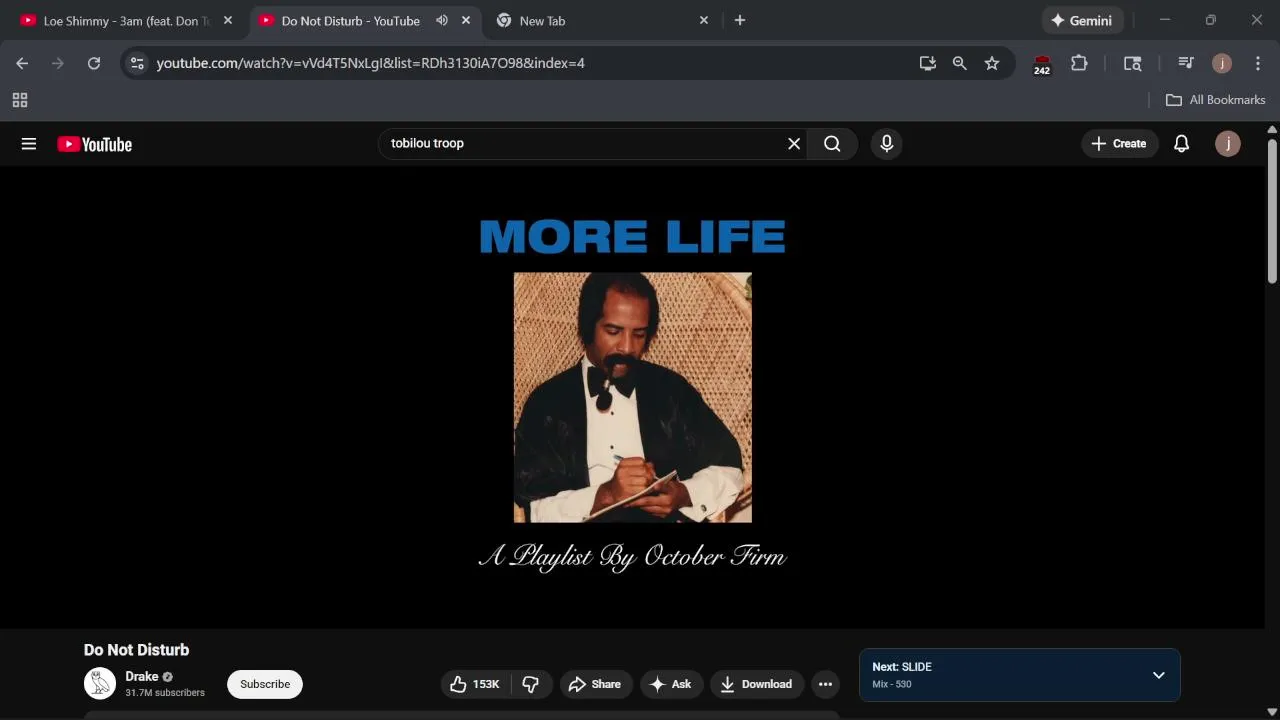Install app icon in address bar
Viewport: 1280px width, 720px height.
click(928, 63)
